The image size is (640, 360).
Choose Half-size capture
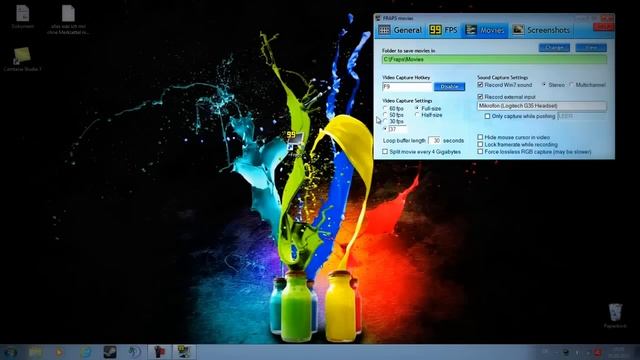point(428,115)
